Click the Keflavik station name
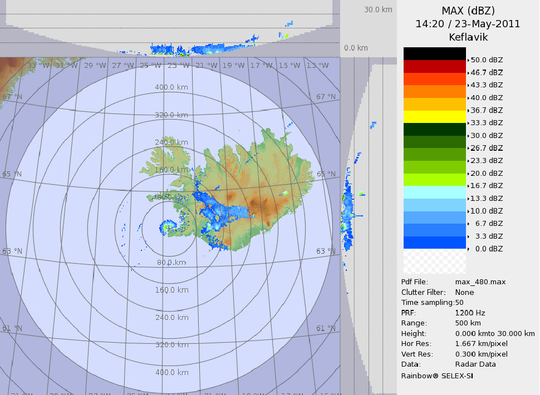 (468, 37)
